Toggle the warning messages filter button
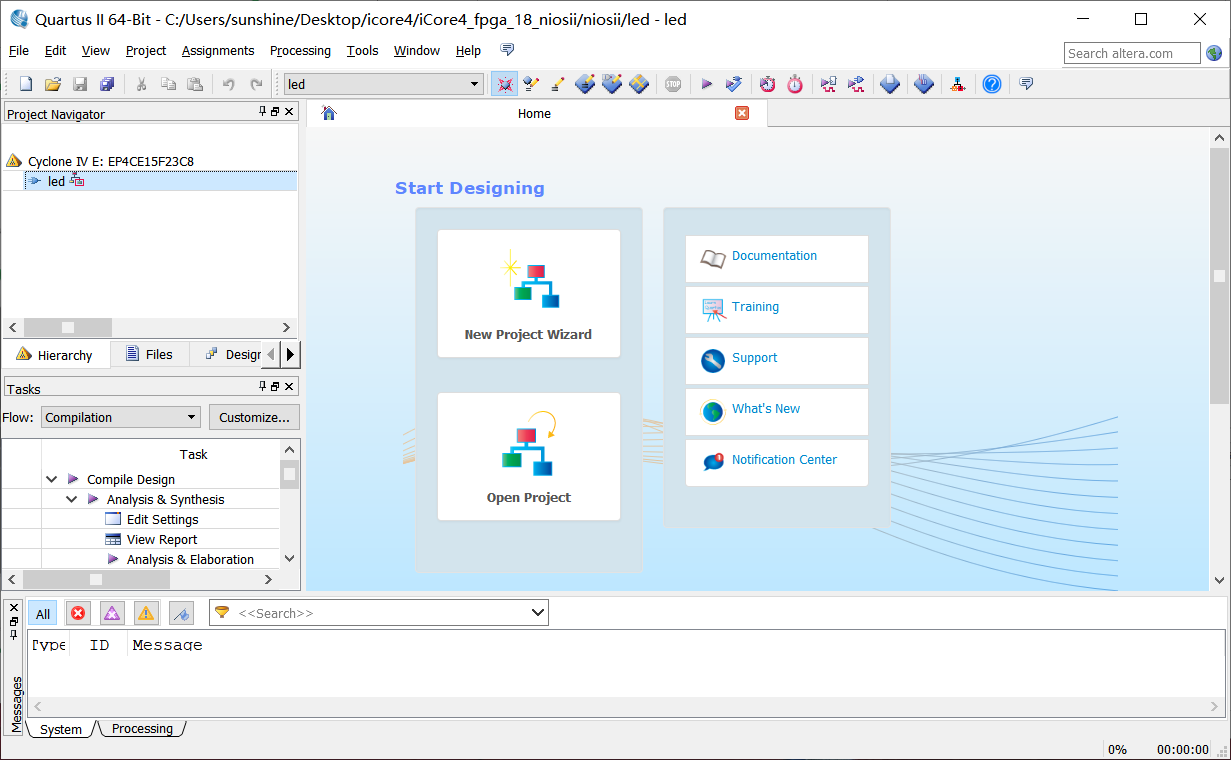This screenshot has width=1231, height=760. click(x=146, y=613)
